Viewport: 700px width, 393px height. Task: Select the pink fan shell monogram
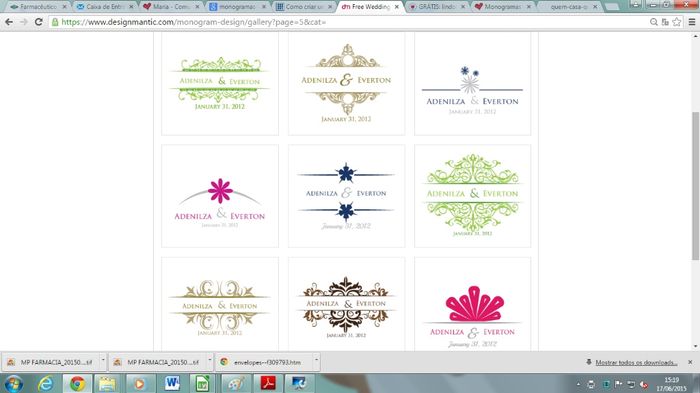tap(472, 304)
